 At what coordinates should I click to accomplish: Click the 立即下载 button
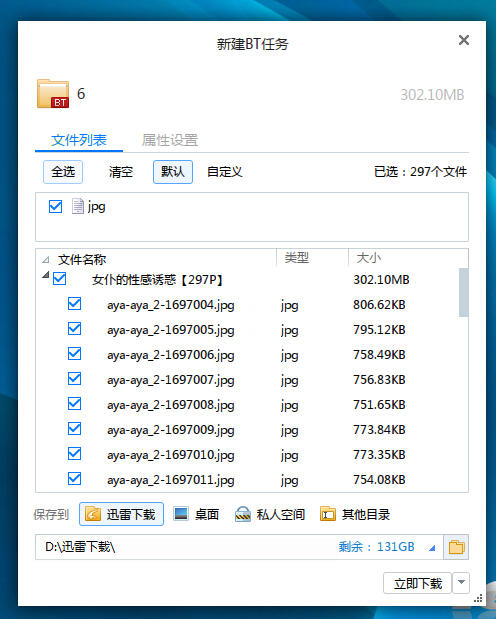(x=417, y=583)
